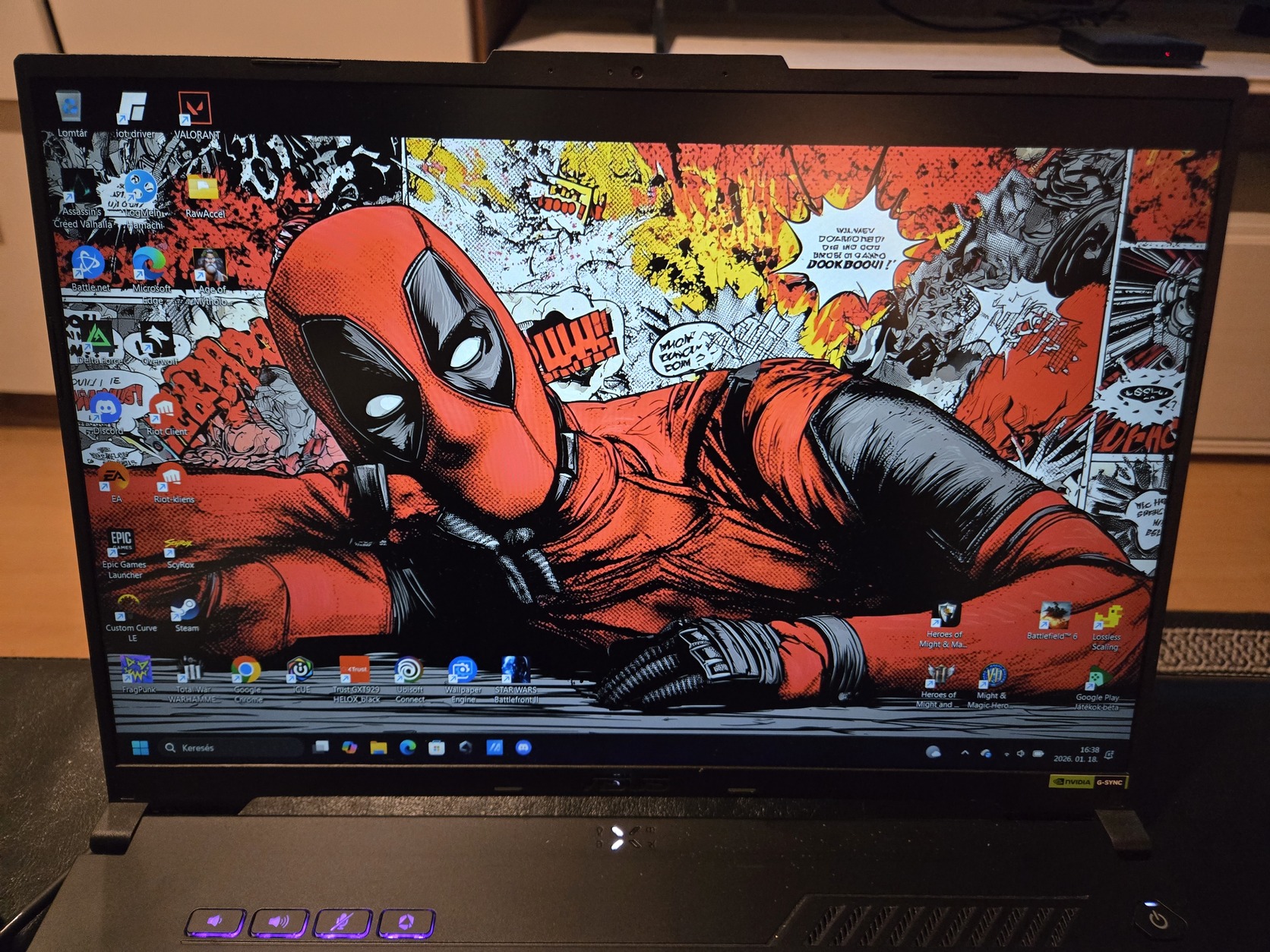Open the Wi-Fi network tray icon
The height and width of the screenshot is (952, 1270).
[x=1006, y=754]
